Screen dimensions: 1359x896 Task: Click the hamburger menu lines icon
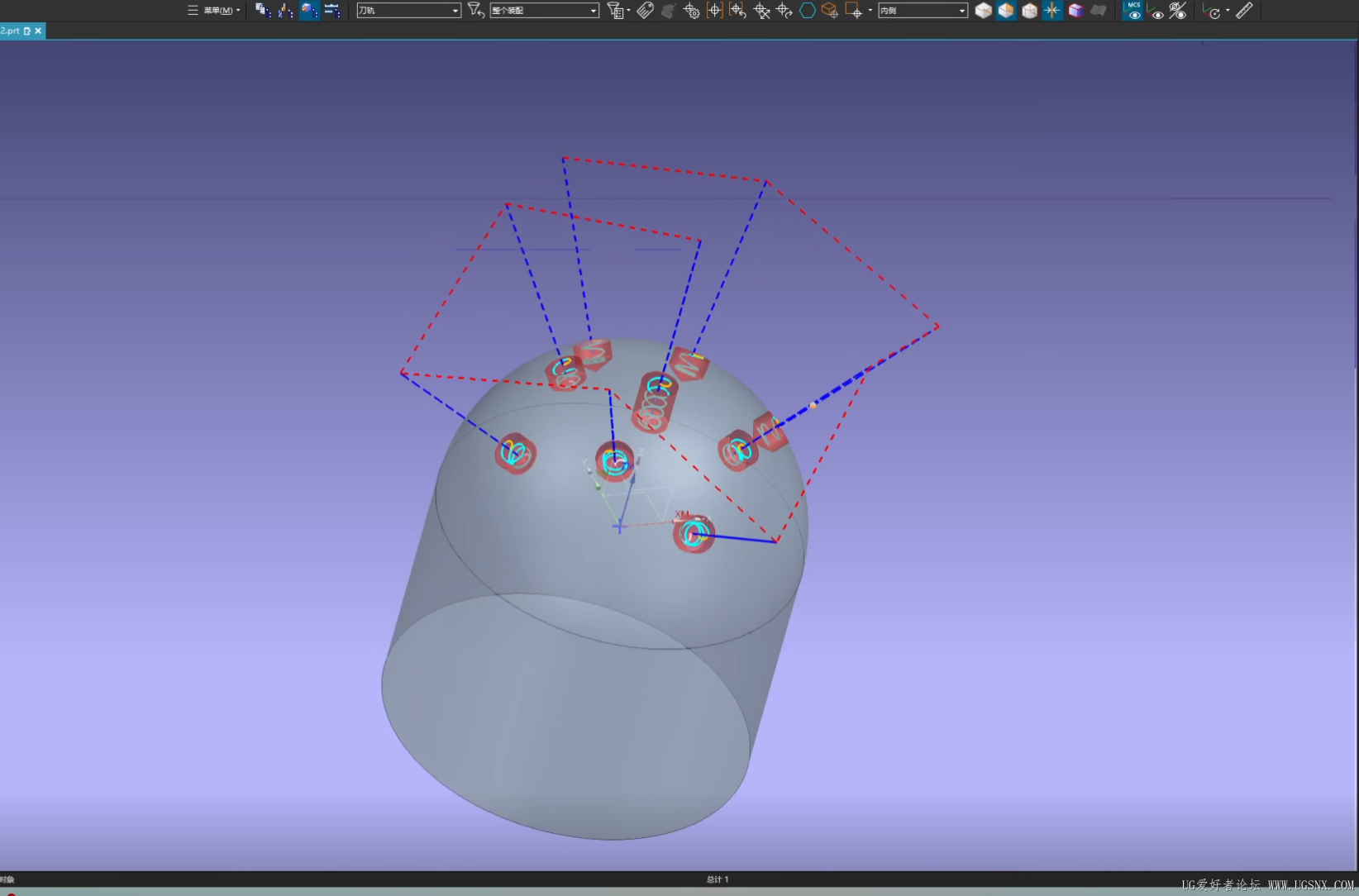coord(193,11)
